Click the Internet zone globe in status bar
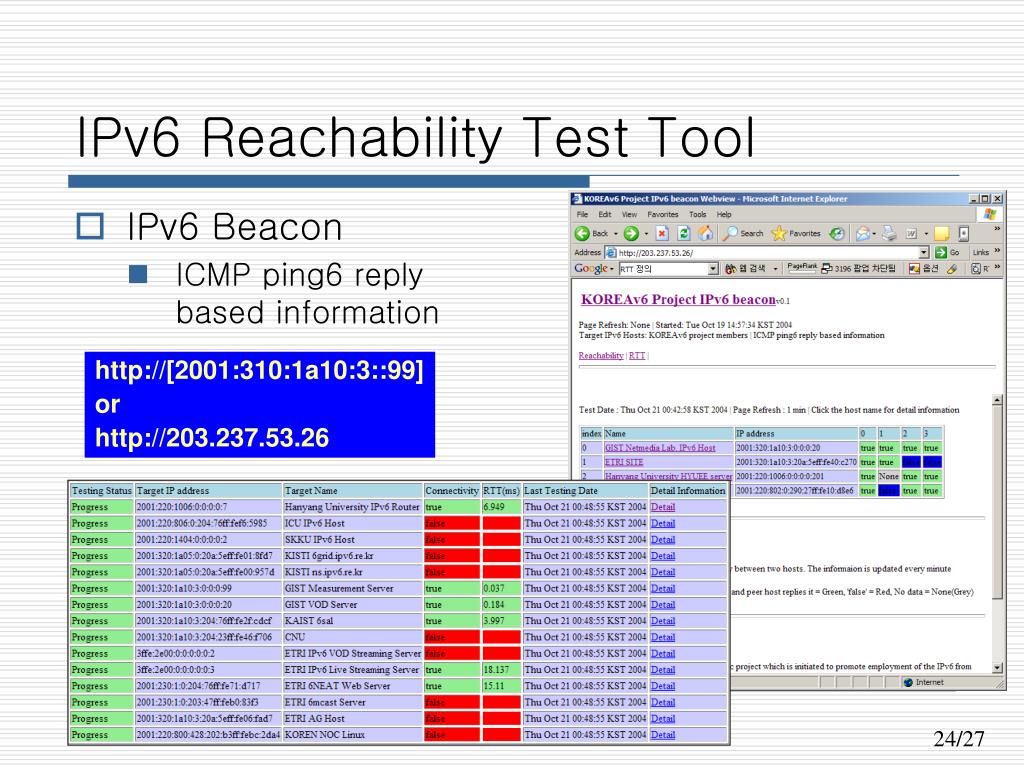The width and height of the screenshot is (1024, 768). 908,682
